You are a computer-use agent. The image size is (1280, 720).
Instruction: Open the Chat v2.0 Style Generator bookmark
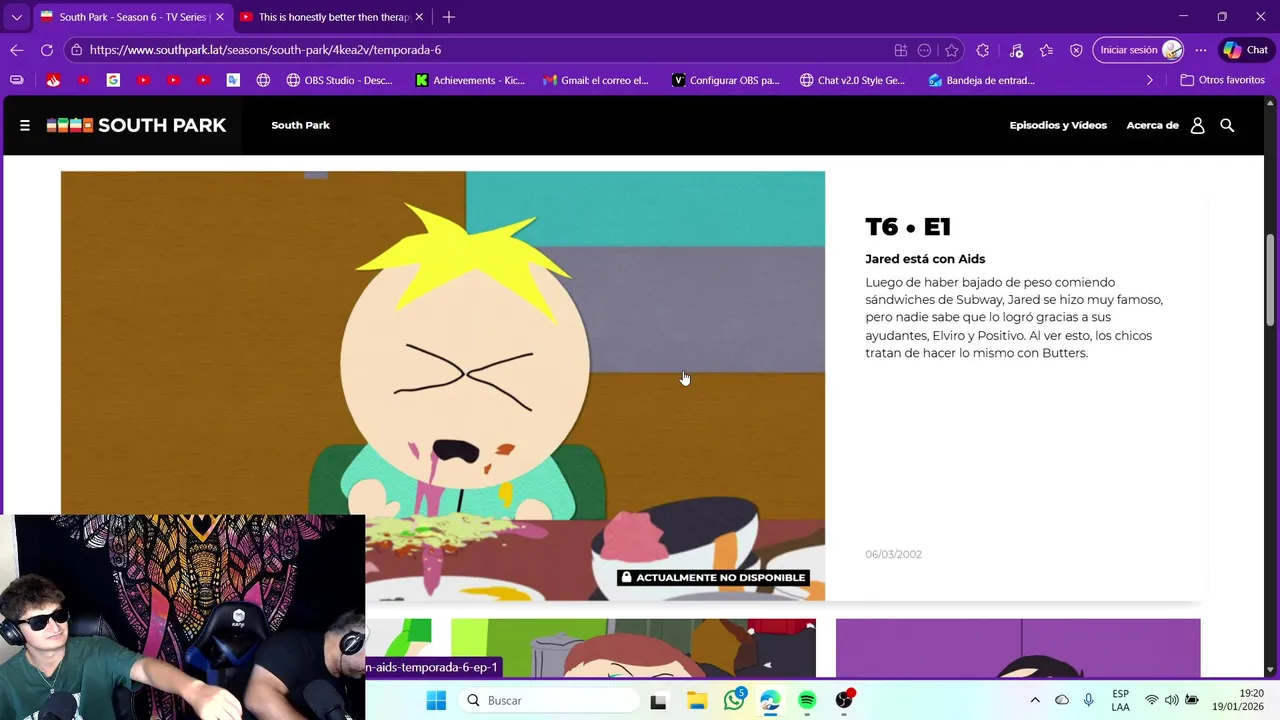click(x=852, y=80)
